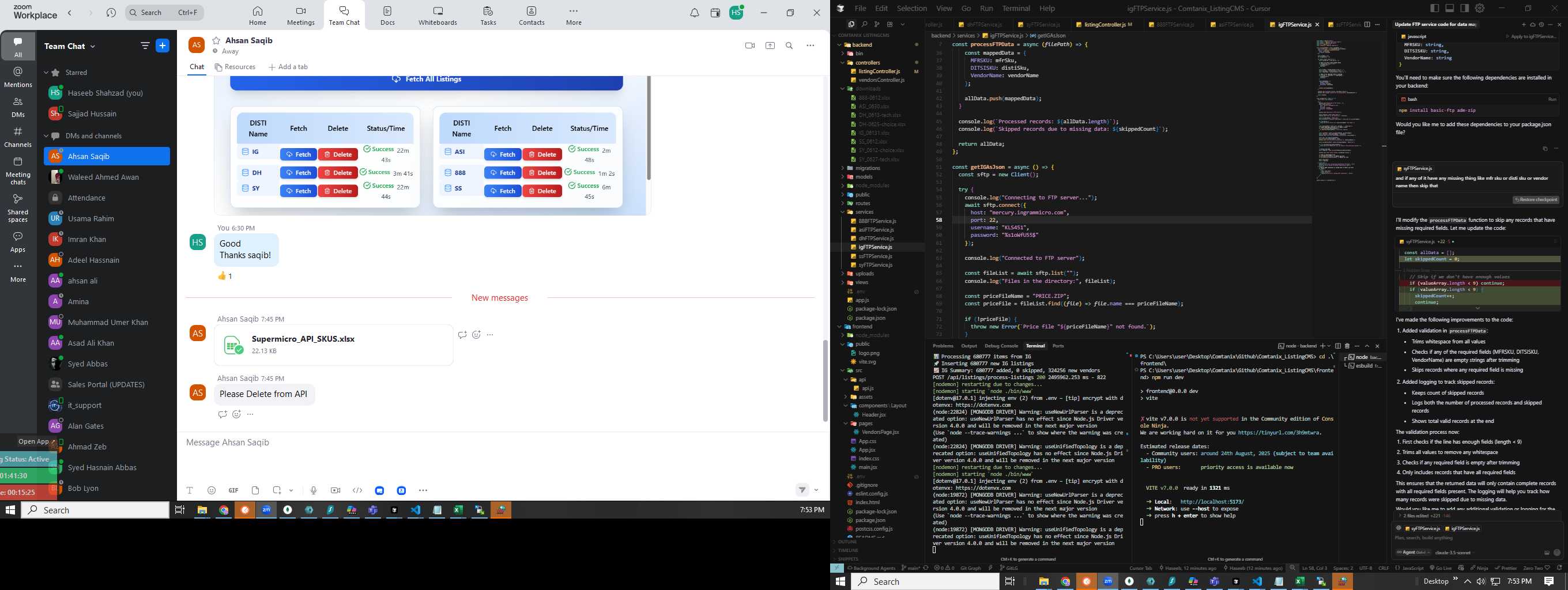Collapse the Starred section

click(46, 73)
